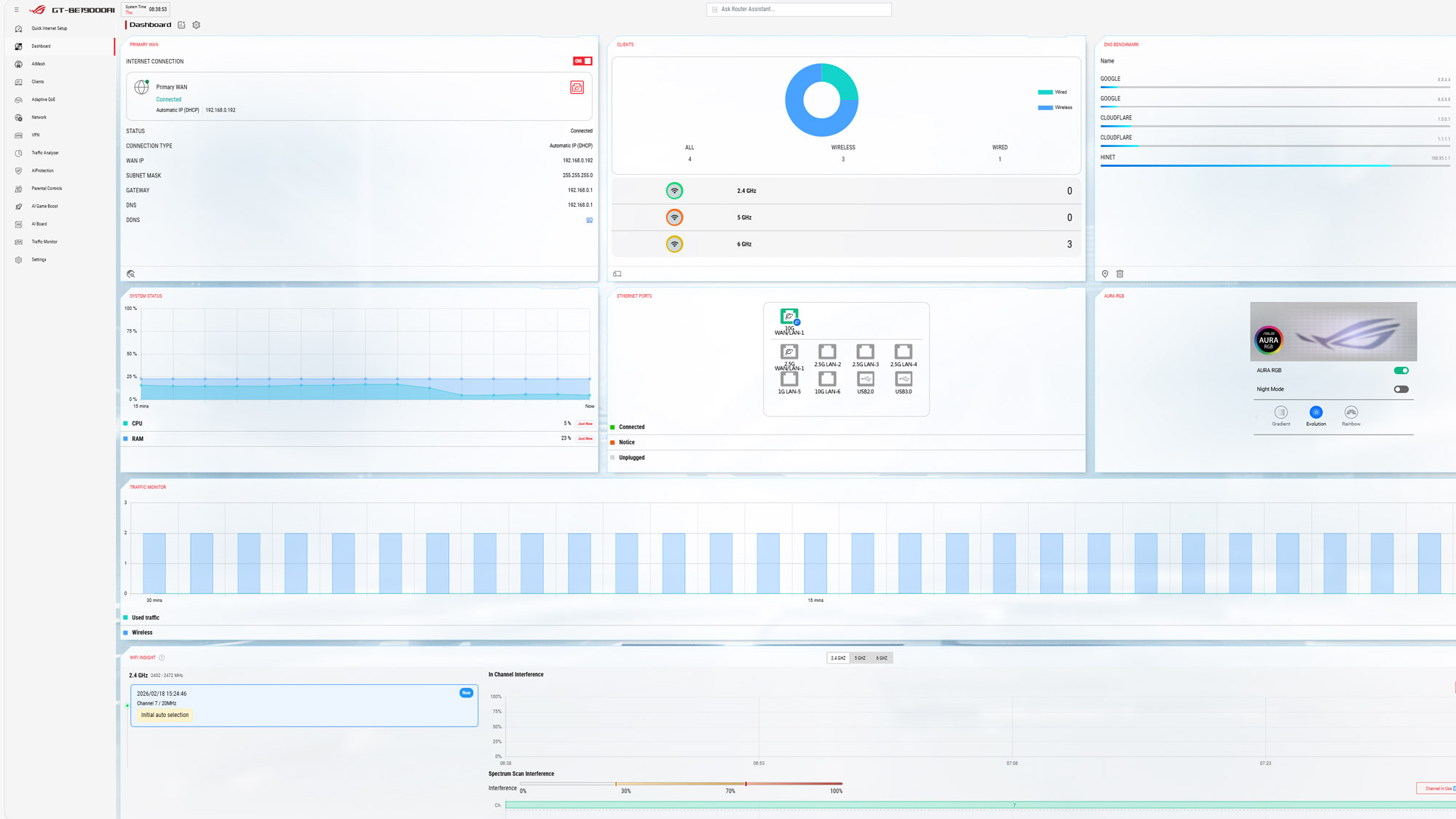Click the USB3.0 port icon
Image resolution: width=1456 pixels, height=819 pixels.
(x=903, y=379)
